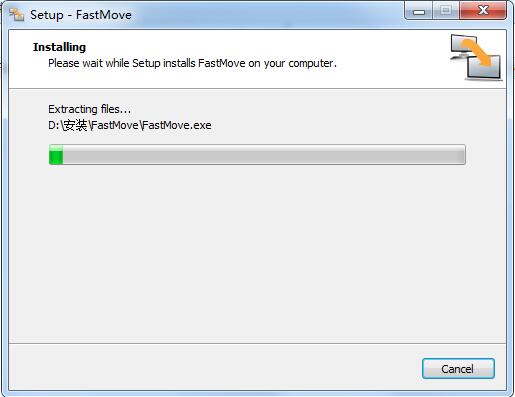Click the Chinese folder name 安装 in path
This screenshot has width=515, height=397.
75,125
